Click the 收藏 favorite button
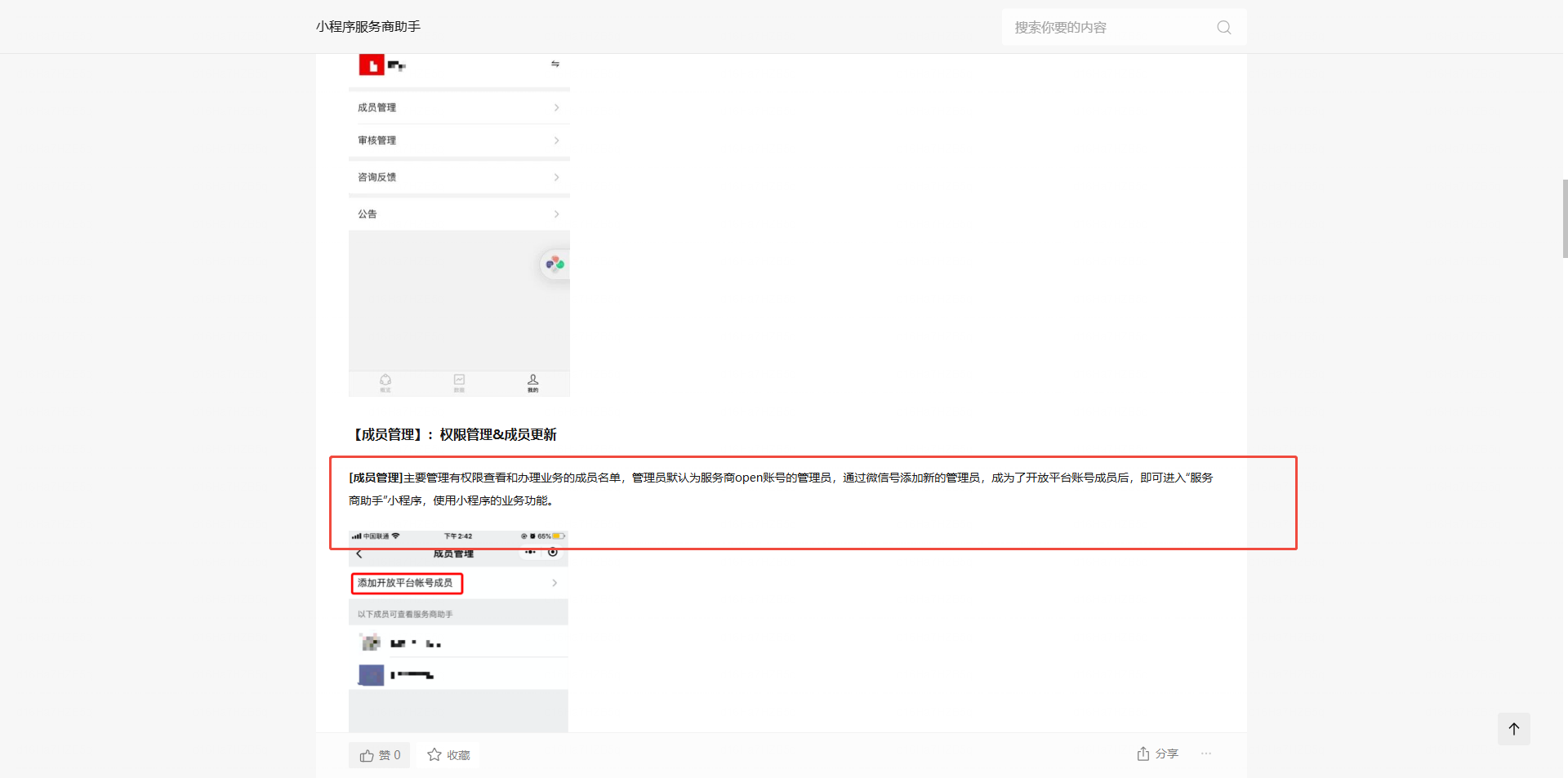1568x778 pixels. 448,755
